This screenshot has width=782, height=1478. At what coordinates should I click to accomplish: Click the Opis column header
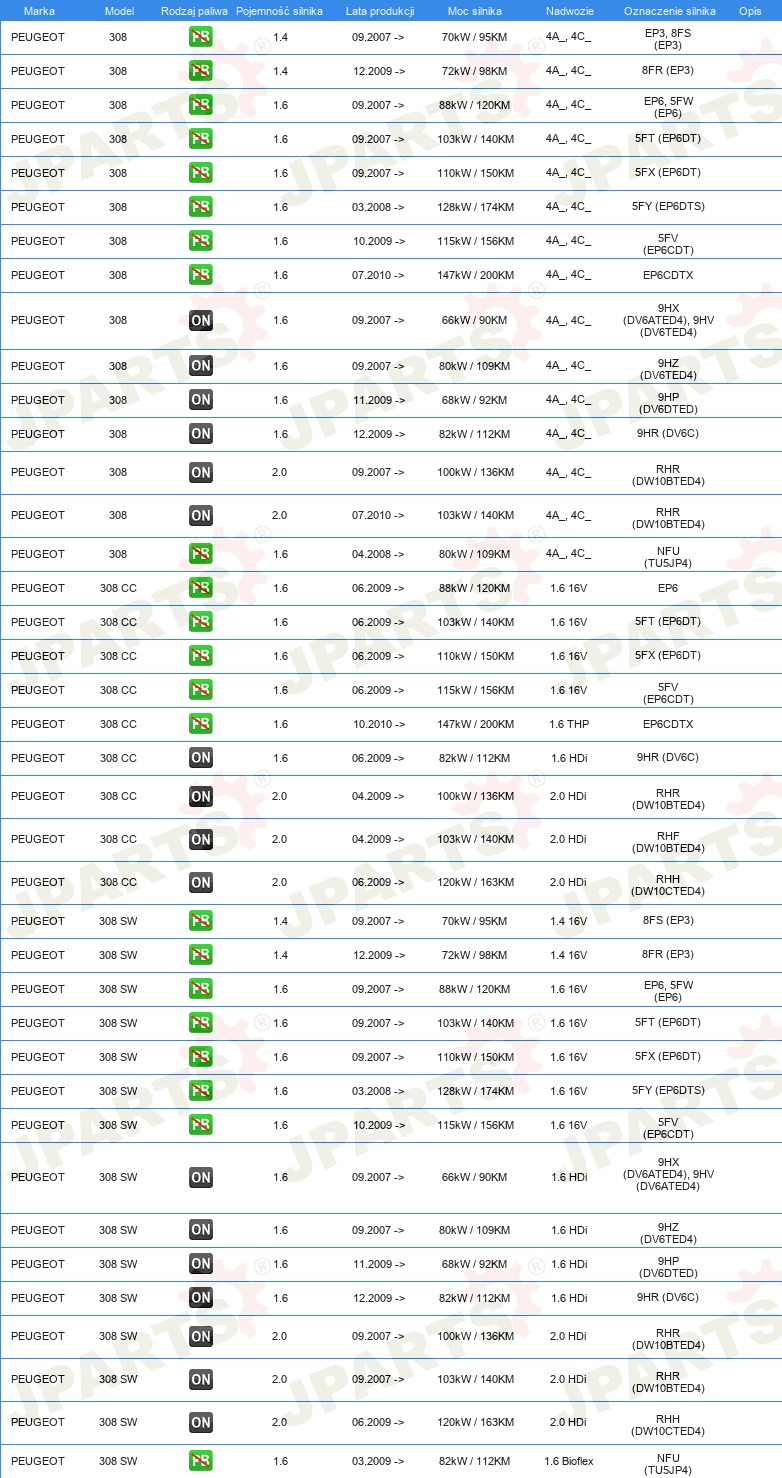749,11
